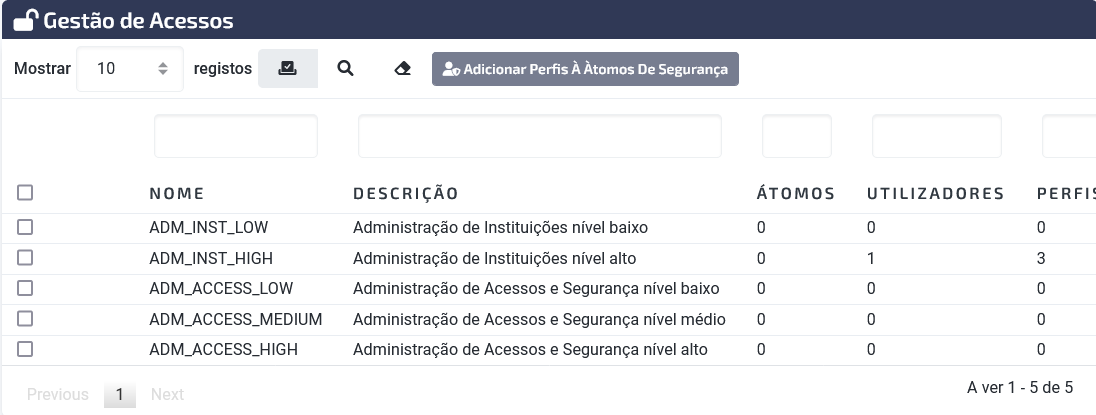Open the Mostrar registos count dropdown
The width and height of the screenshot is (1096, 415).
pyautogui.click(x=130, y=68)
